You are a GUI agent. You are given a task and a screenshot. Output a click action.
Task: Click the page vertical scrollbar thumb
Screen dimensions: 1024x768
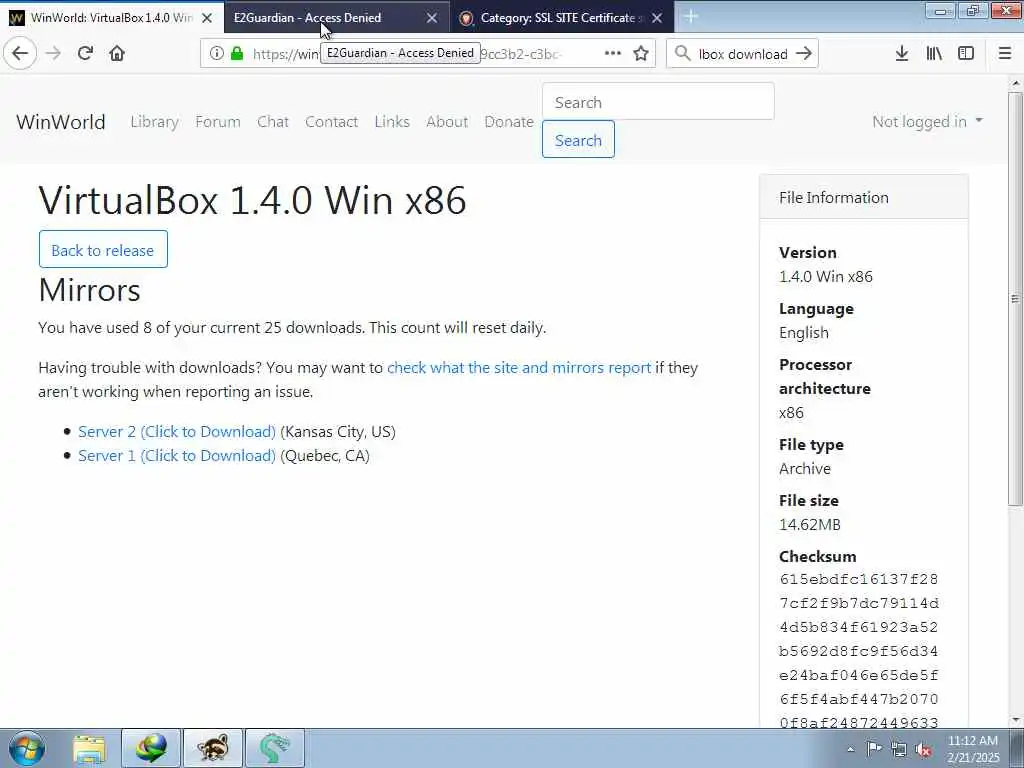pos(1015,299)
